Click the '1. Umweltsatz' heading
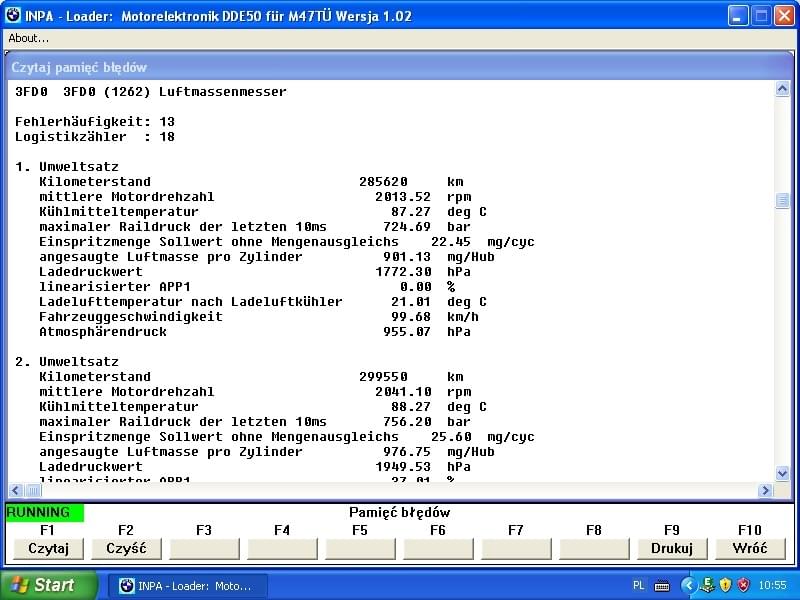 [x=67, y=167]
